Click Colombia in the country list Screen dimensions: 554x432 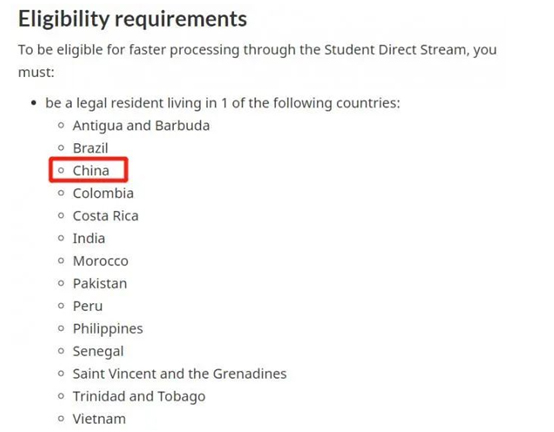(x=103, y=194)
